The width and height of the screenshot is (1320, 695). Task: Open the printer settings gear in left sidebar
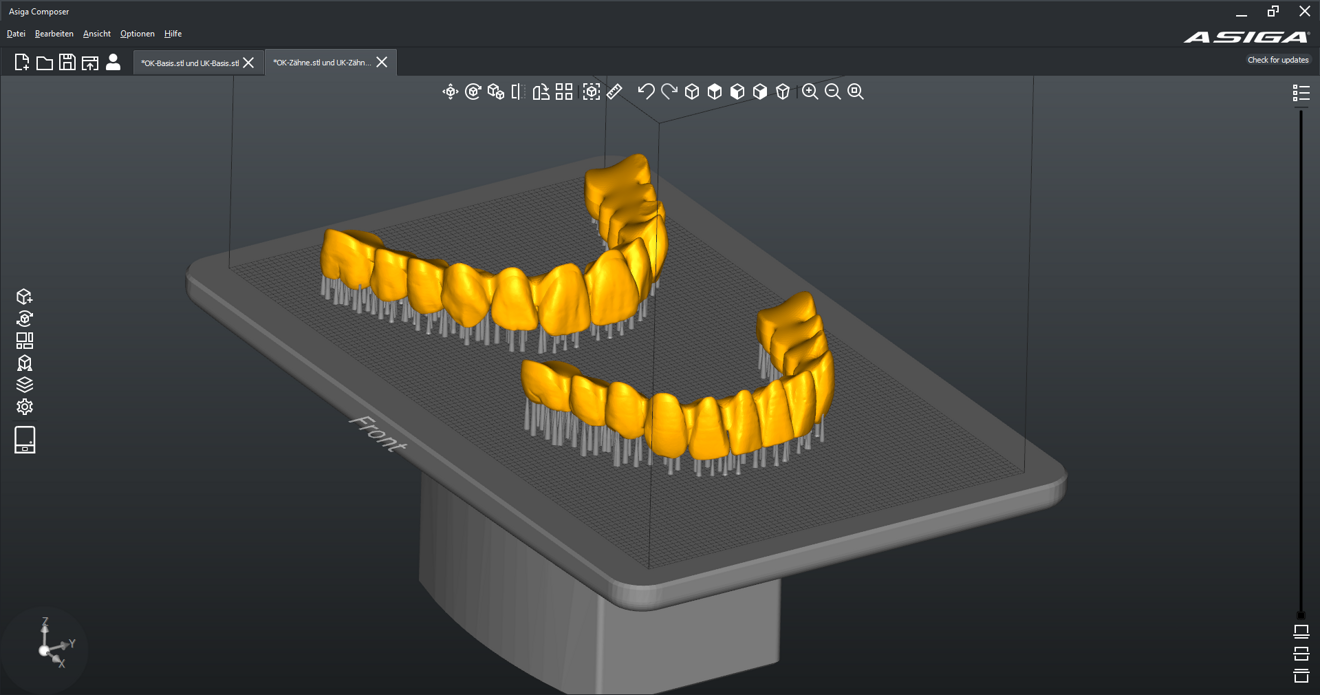(x=24, y=406)
